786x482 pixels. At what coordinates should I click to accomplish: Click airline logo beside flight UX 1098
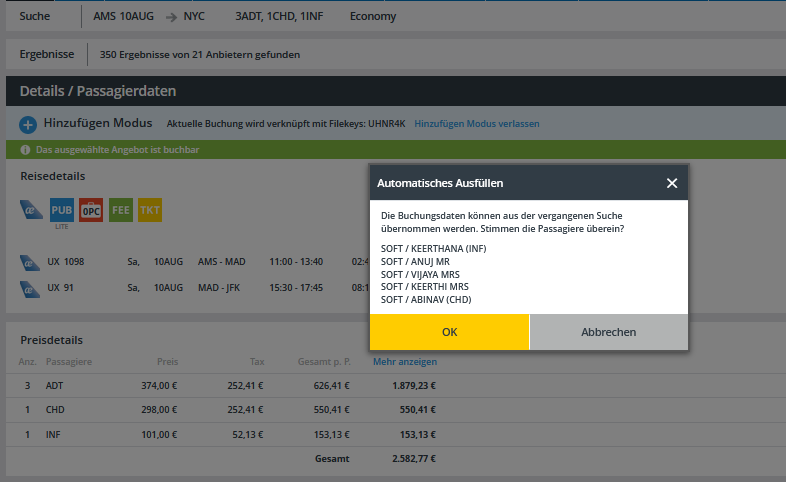pyautogui.click(x=29, y=262)
